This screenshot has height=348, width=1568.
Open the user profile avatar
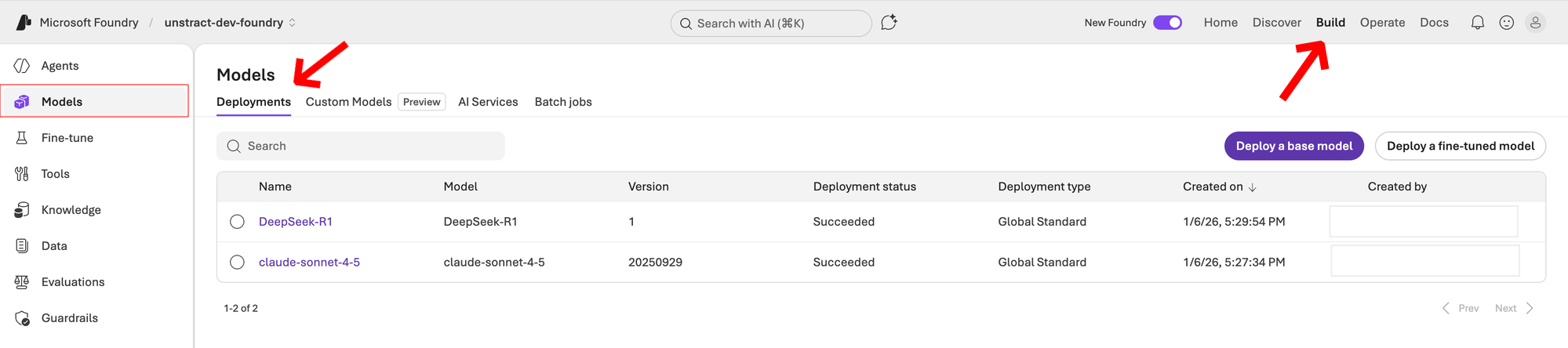pyautogui.click(x=1535, y=23)
